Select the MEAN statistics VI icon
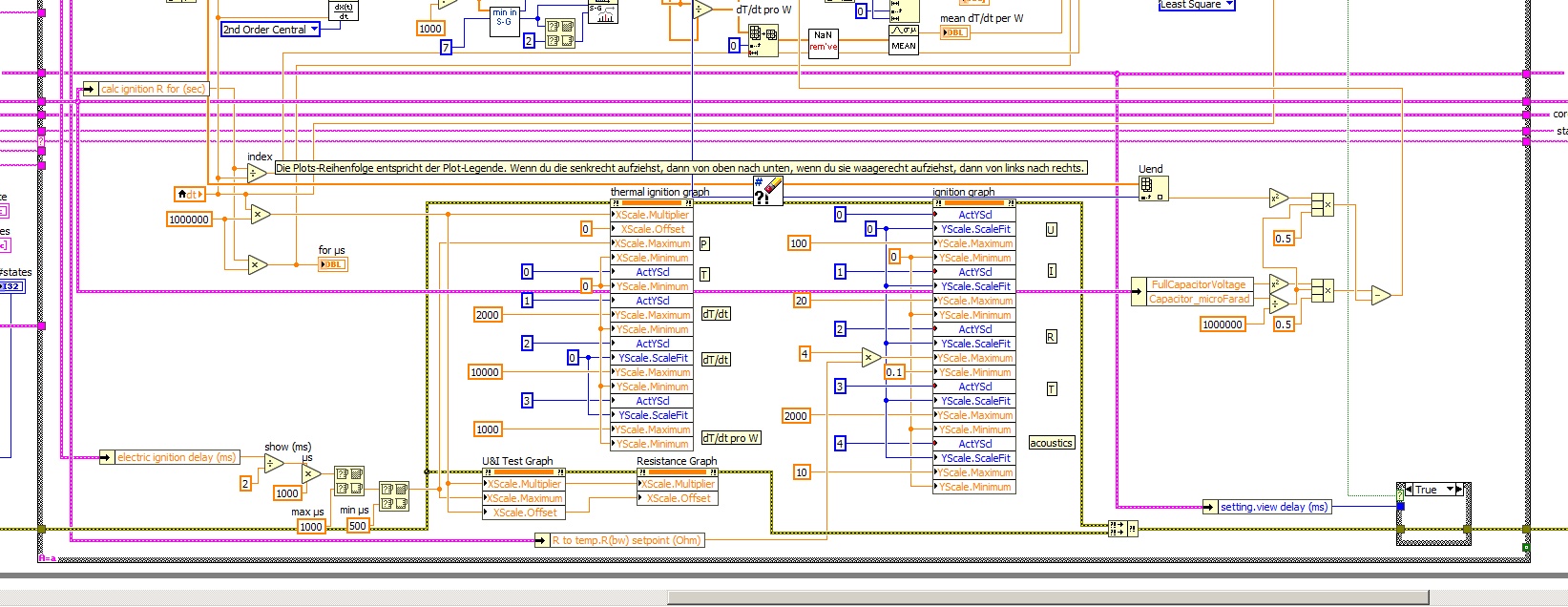 (903, 39)
